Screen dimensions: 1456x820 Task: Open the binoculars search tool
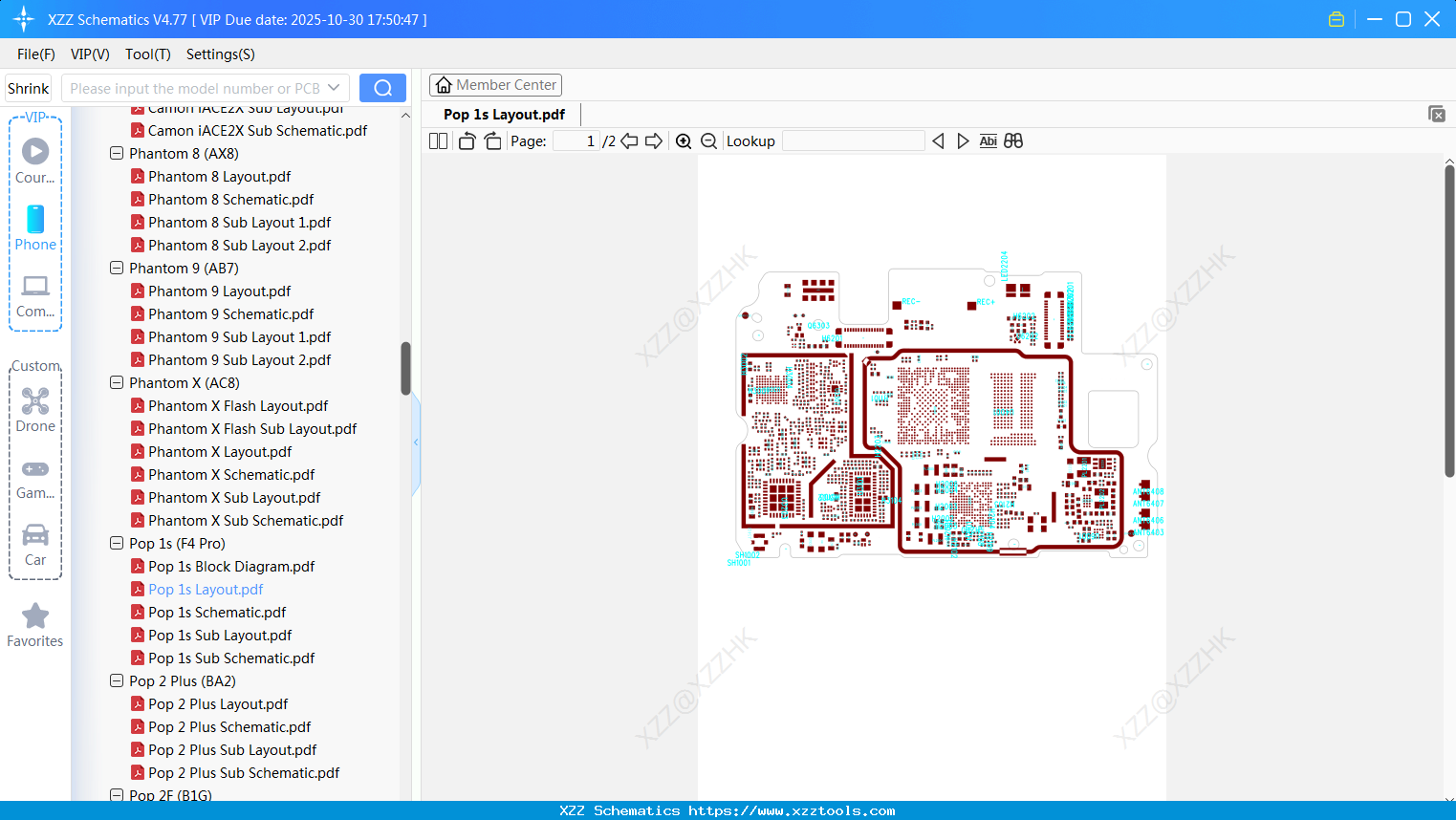pyautogui.click(x=1013, y=140)
